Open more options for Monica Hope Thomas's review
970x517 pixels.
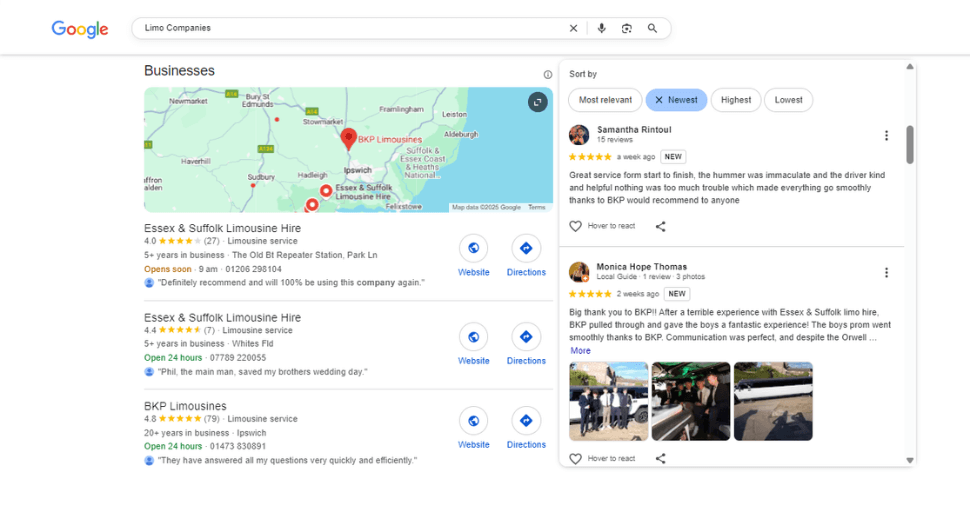point(886,273)
